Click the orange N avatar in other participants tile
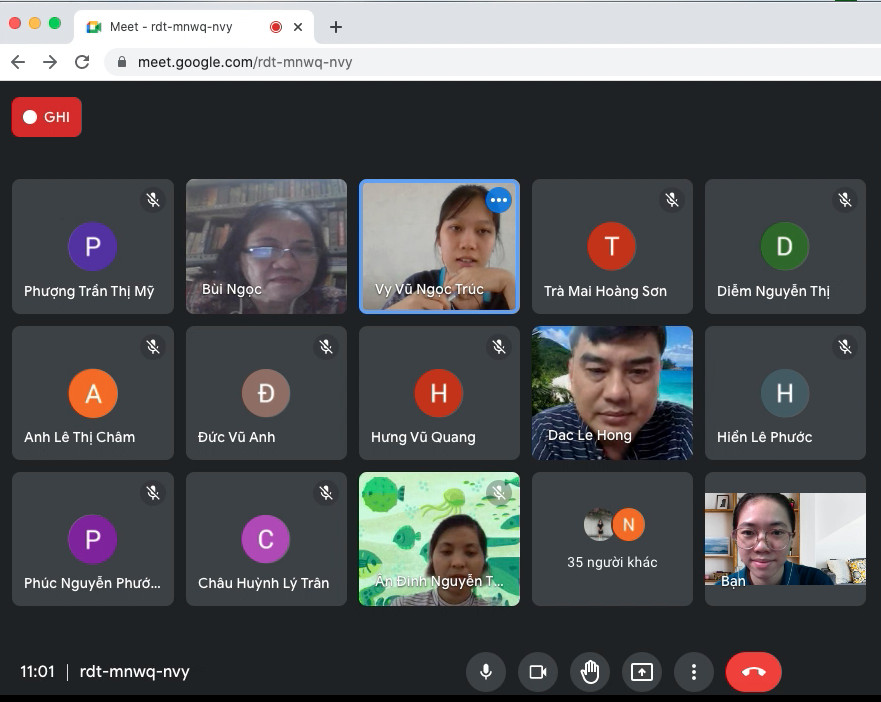Image resolution: width=881 pixels, height=702 pixels. [x=629, y=524]
